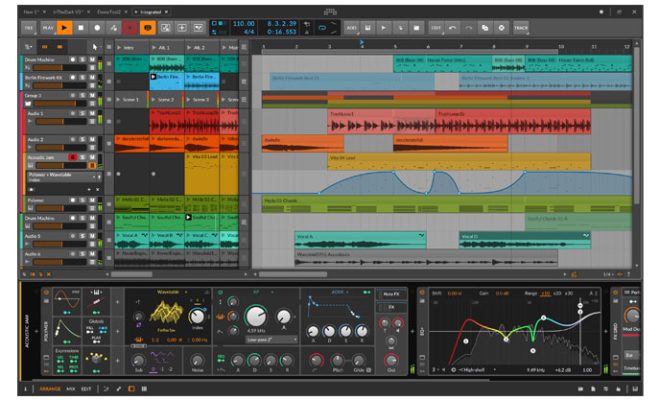
Task: Click the undo arrow icon
Action: click(x=452, y=28)
